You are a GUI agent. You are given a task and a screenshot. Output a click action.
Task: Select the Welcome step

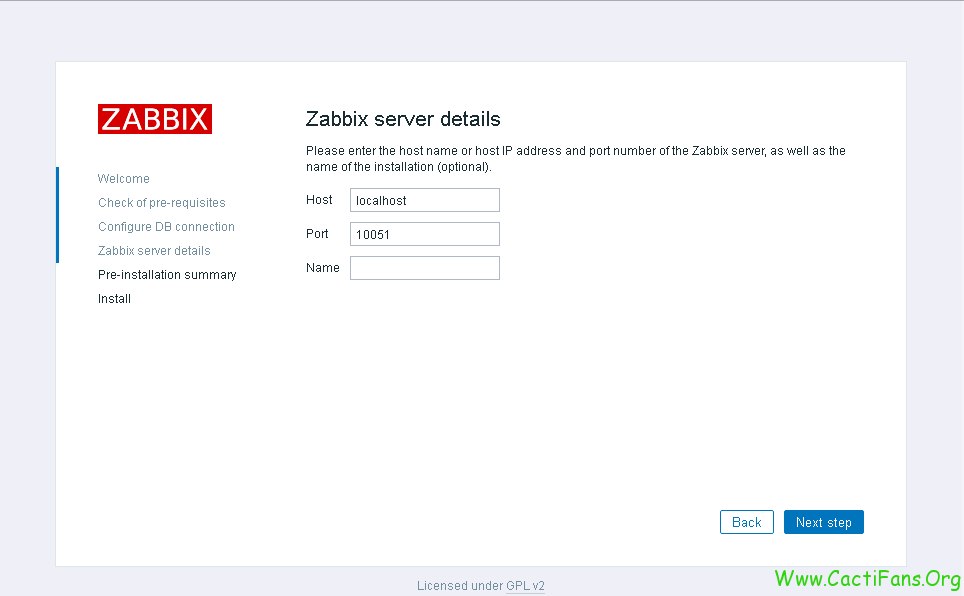124,178
